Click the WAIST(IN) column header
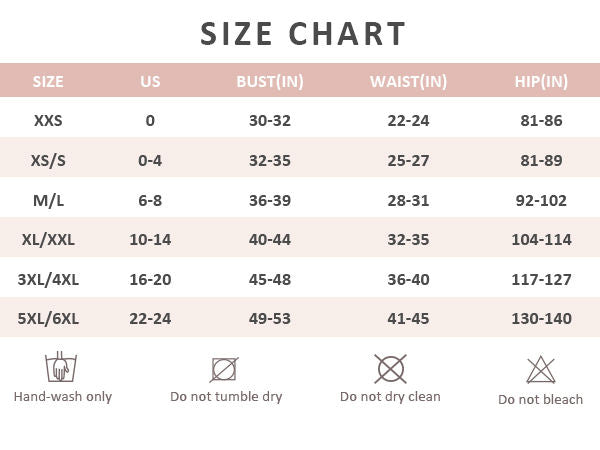600x450 pixels. pyautogui.click(x=408, y=82)
